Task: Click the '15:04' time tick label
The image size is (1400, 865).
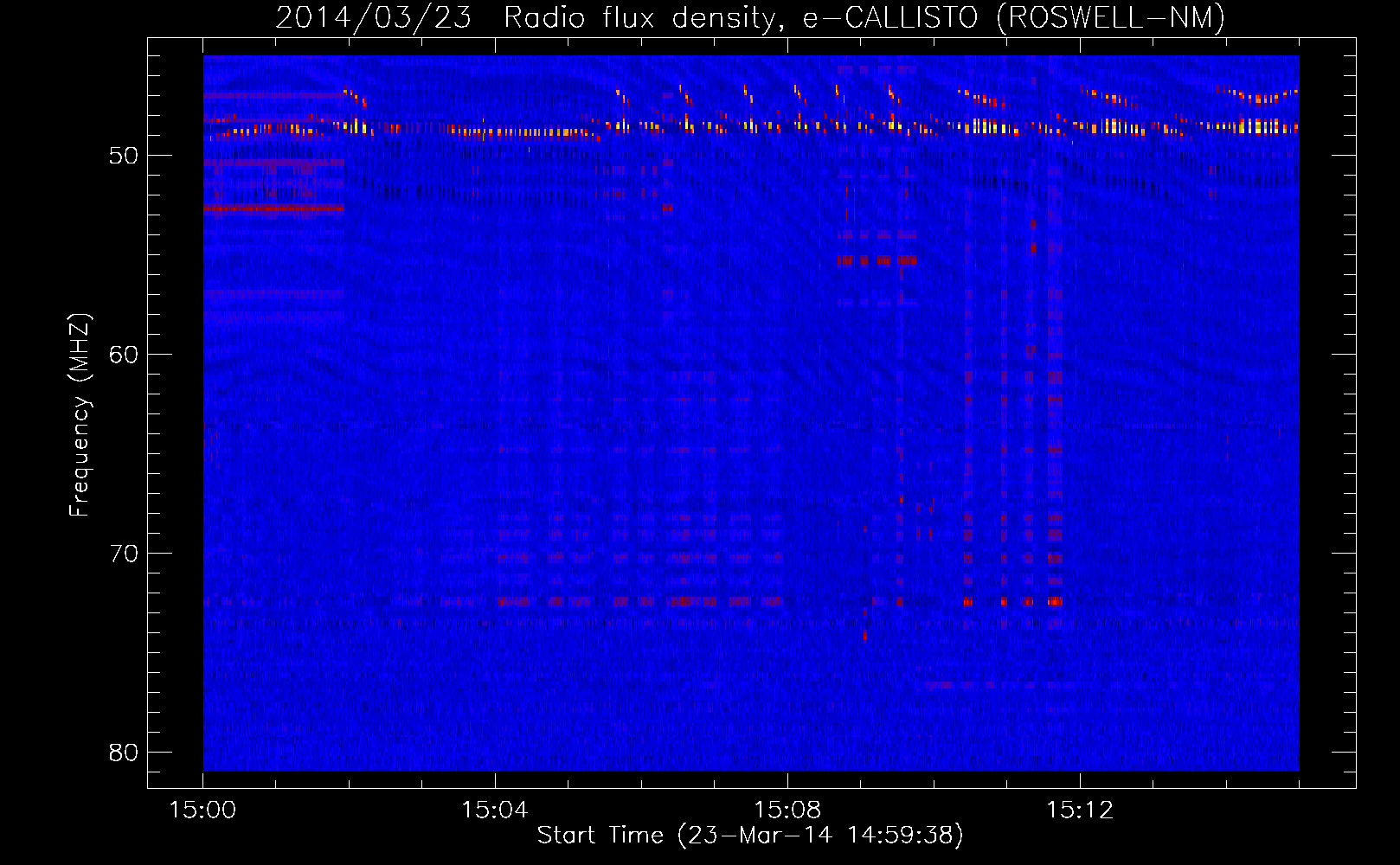Action: 495,810
